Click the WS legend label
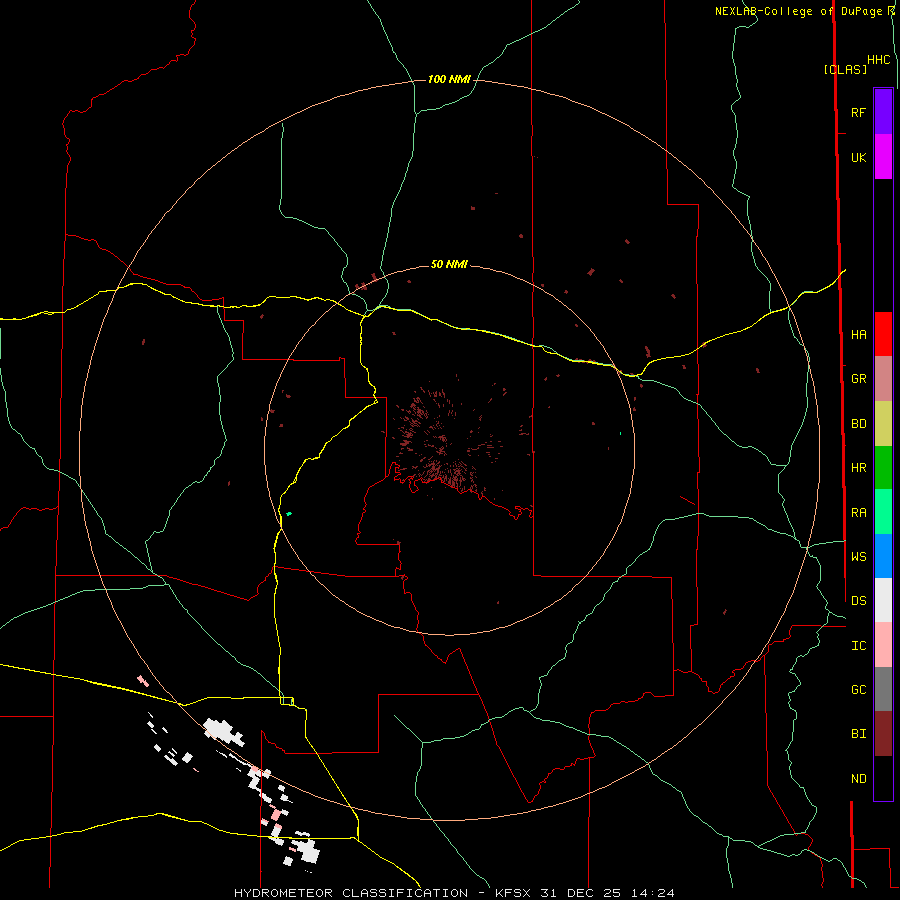The height and width of the screenshot is (900, 900). tap(858, 557)
